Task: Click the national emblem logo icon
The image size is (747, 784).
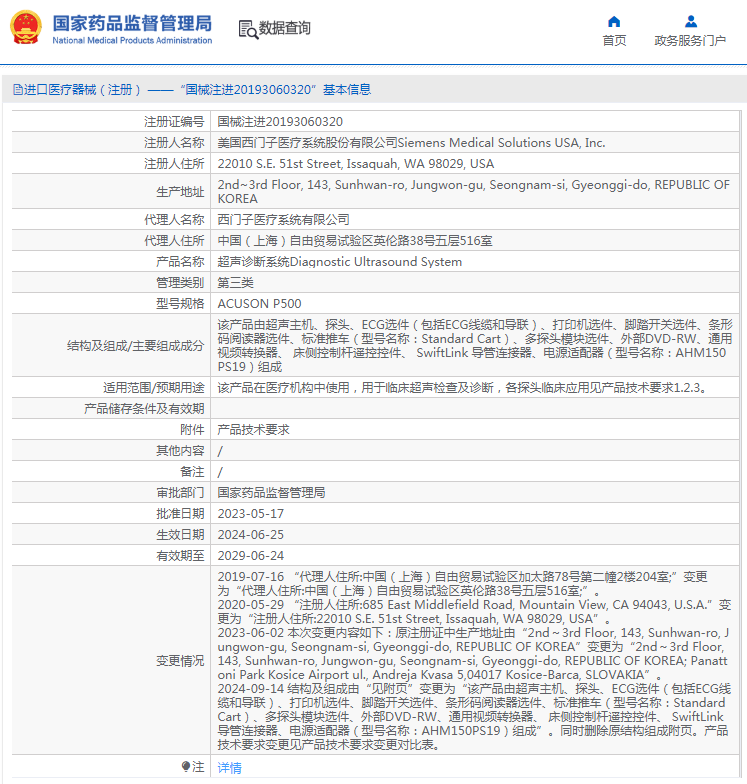Action: pyautogui.click(x=26, y=28)
